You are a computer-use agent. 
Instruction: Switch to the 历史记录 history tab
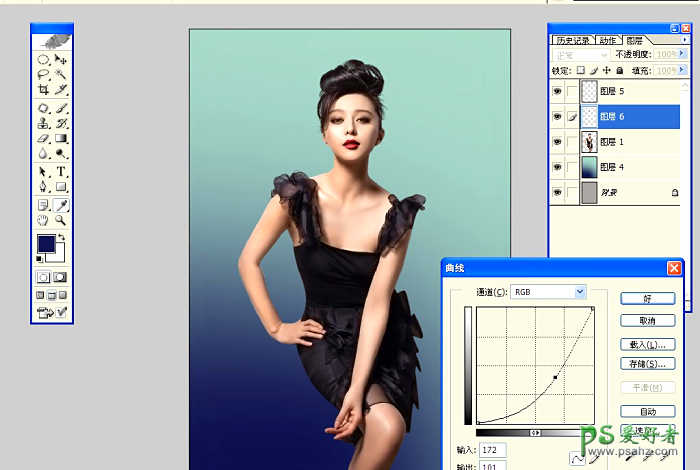point(573,39)
